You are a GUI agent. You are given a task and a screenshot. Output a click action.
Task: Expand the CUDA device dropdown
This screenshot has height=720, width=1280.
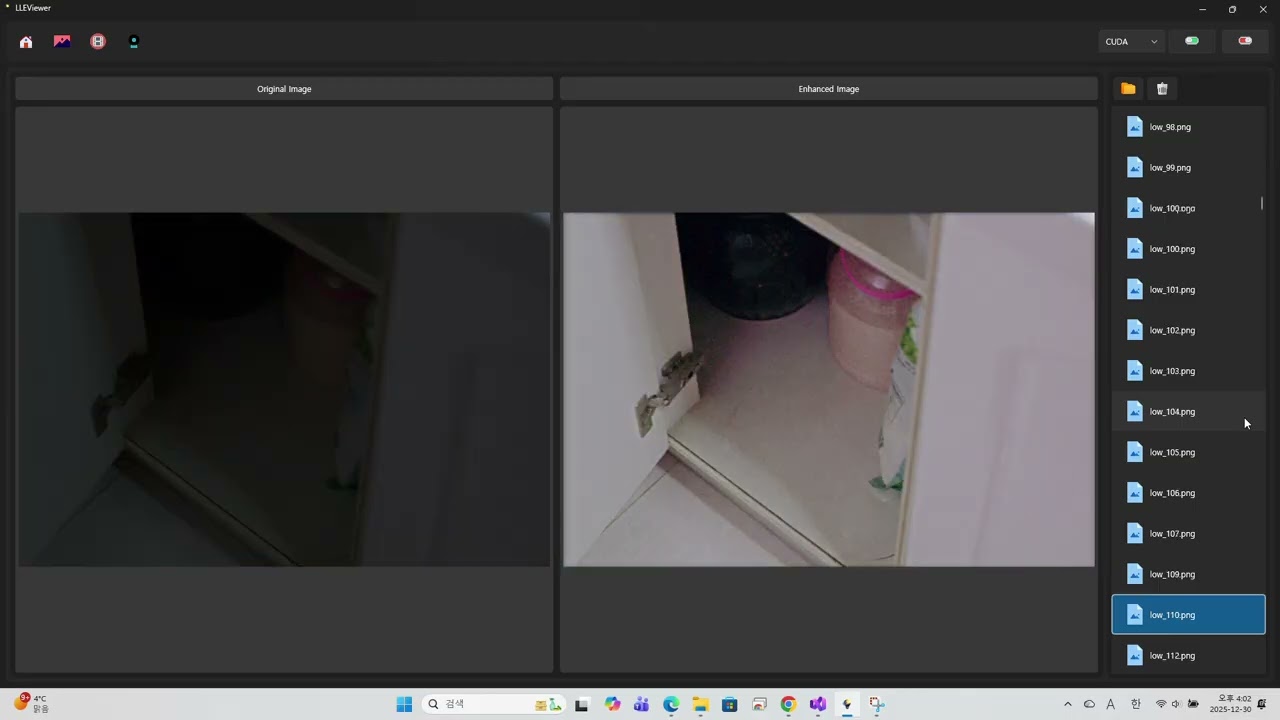pos(1131,41)
